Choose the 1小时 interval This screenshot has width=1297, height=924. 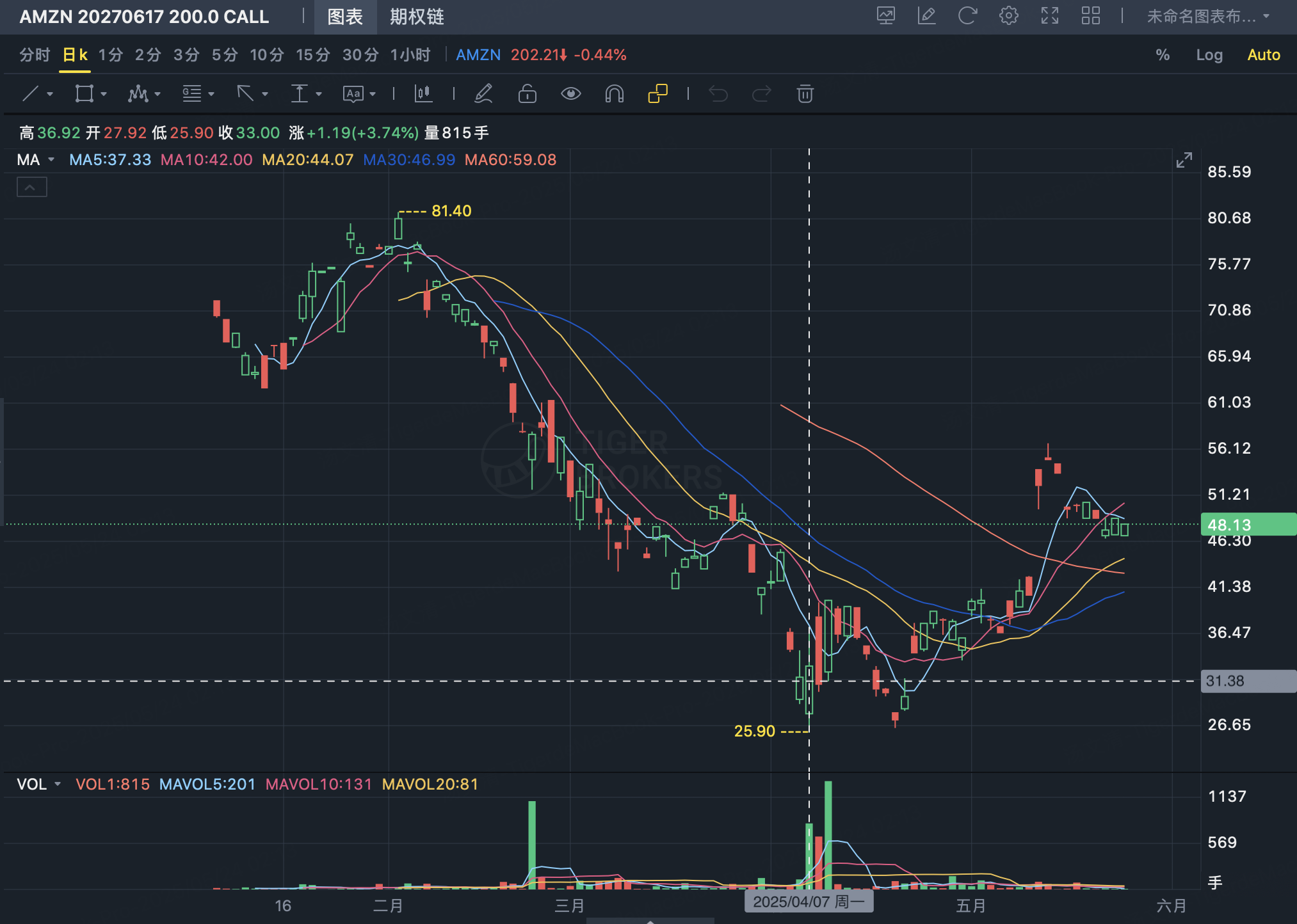tap(410, 55)
